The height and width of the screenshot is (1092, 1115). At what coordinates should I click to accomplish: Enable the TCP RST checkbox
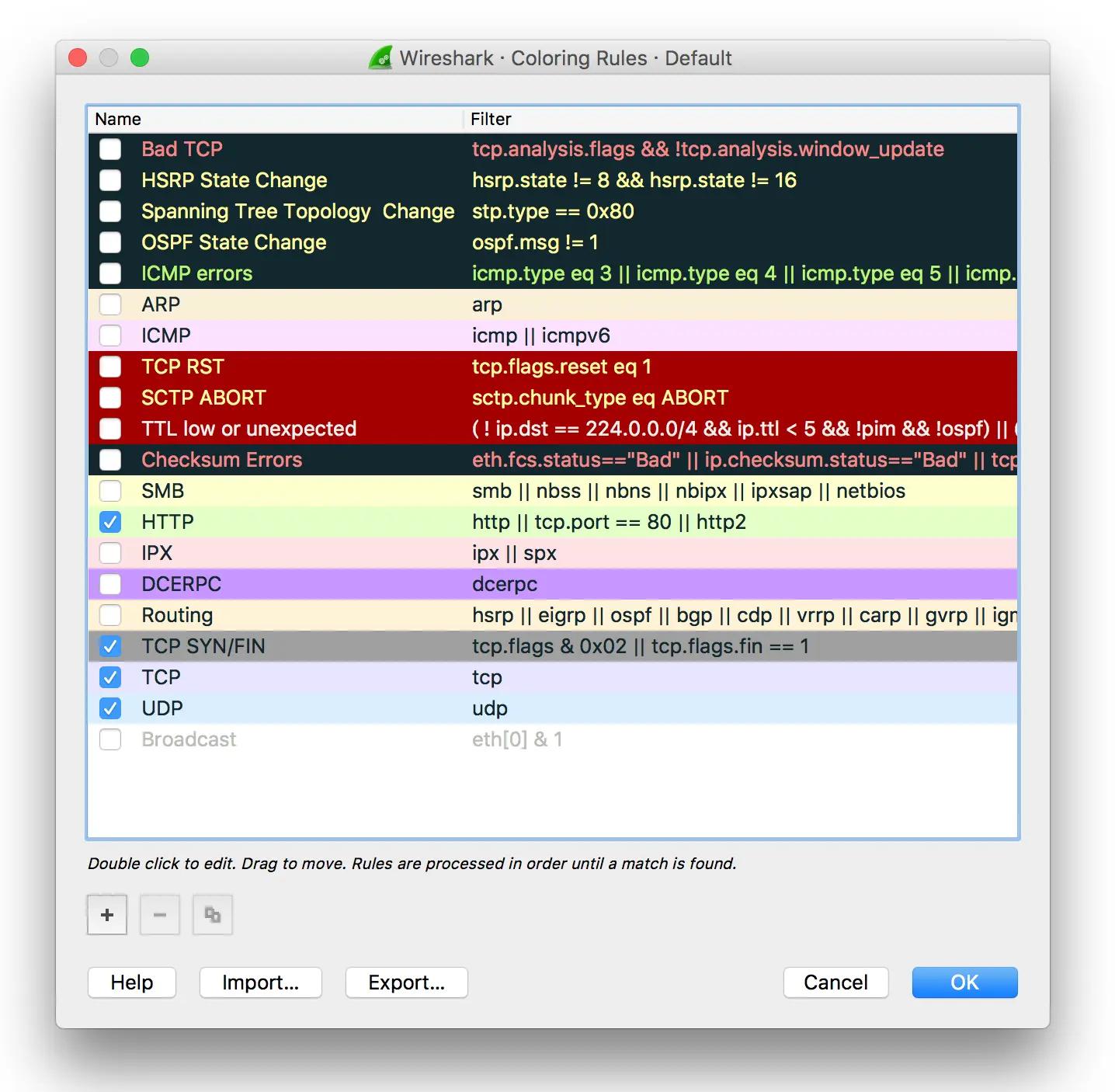coord(110,367)
